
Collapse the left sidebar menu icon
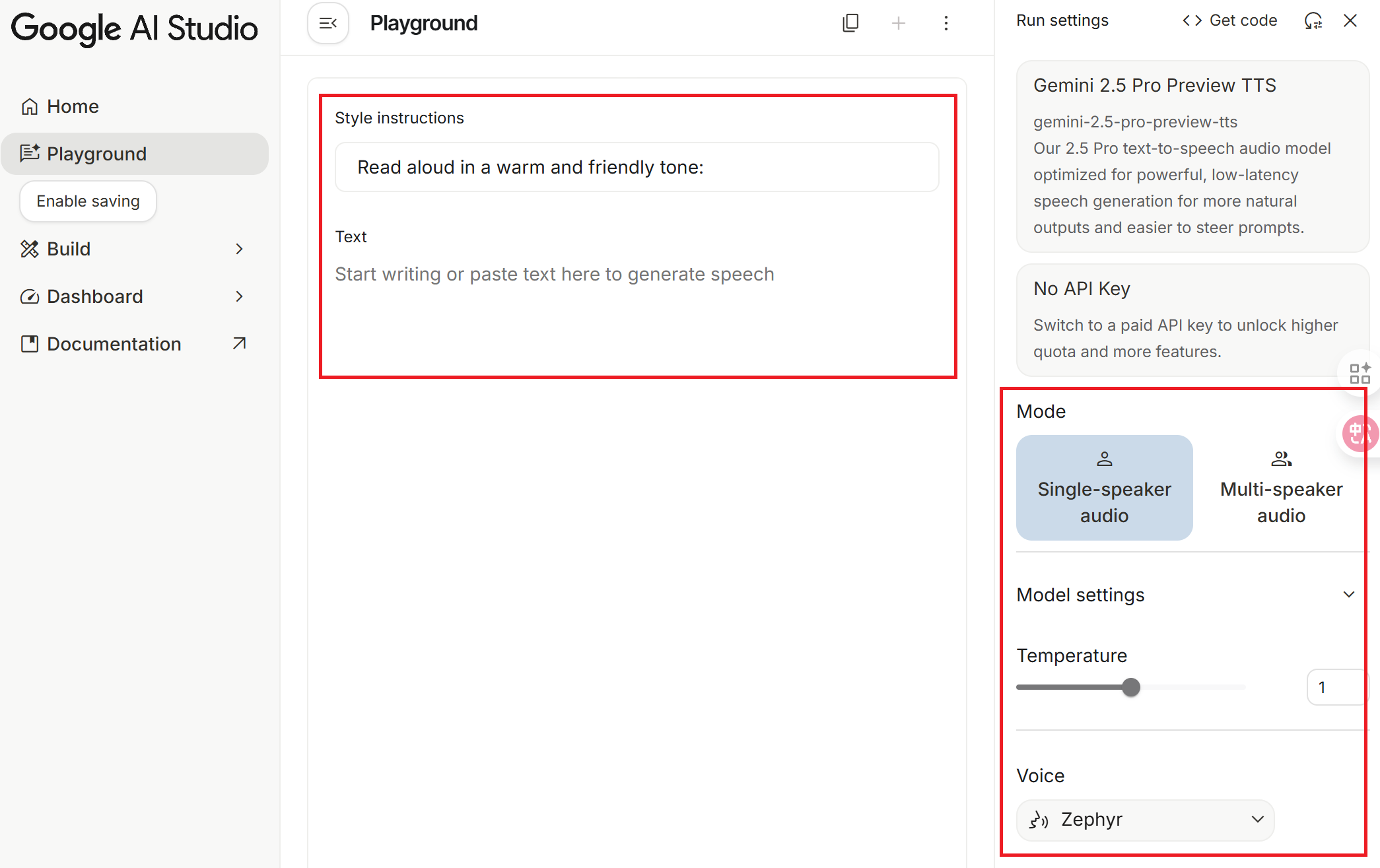click(x=328, y=24)
